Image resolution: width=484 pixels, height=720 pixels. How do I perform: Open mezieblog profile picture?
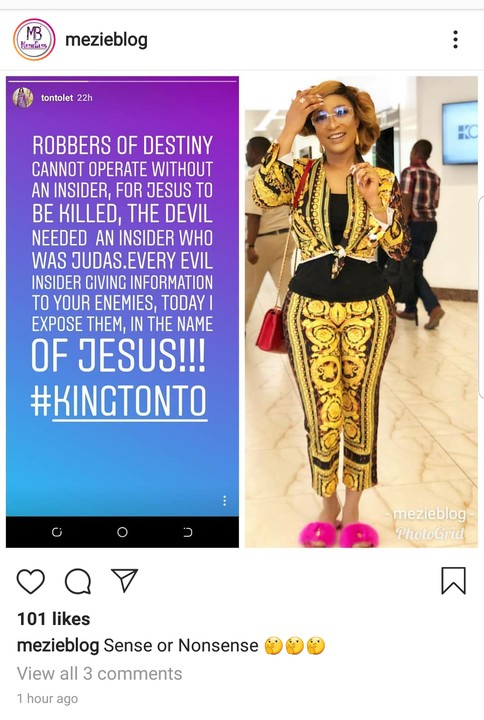pyautogui.click(x=34, y=39)
